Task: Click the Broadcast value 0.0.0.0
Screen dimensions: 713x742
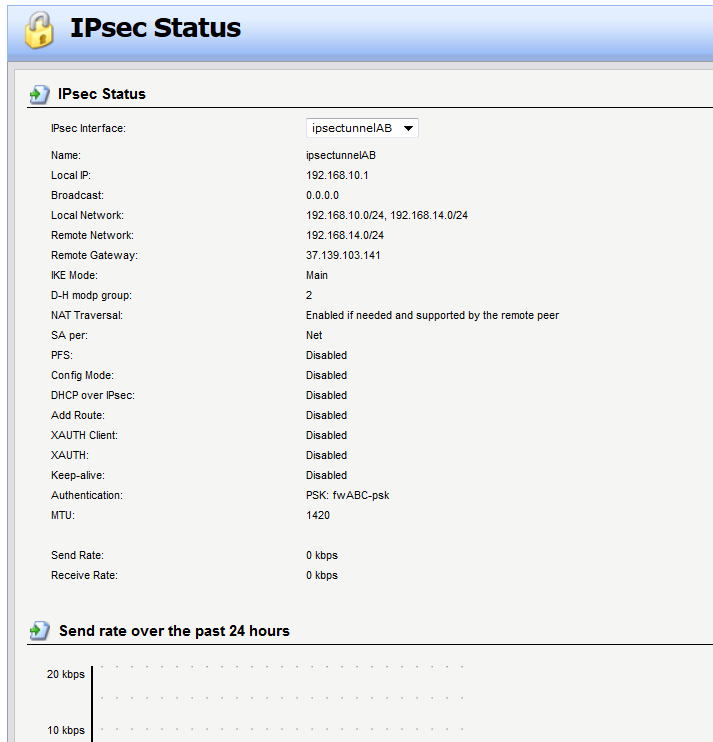Action: coord(322,195)
